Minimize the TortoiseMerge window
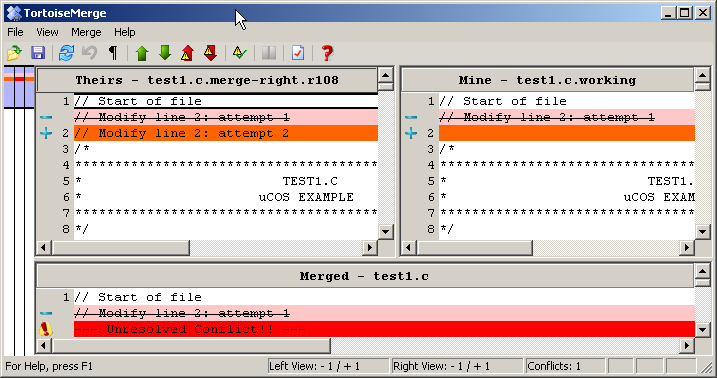Screen dimensions: 717x378 click(x=669, y=13)
